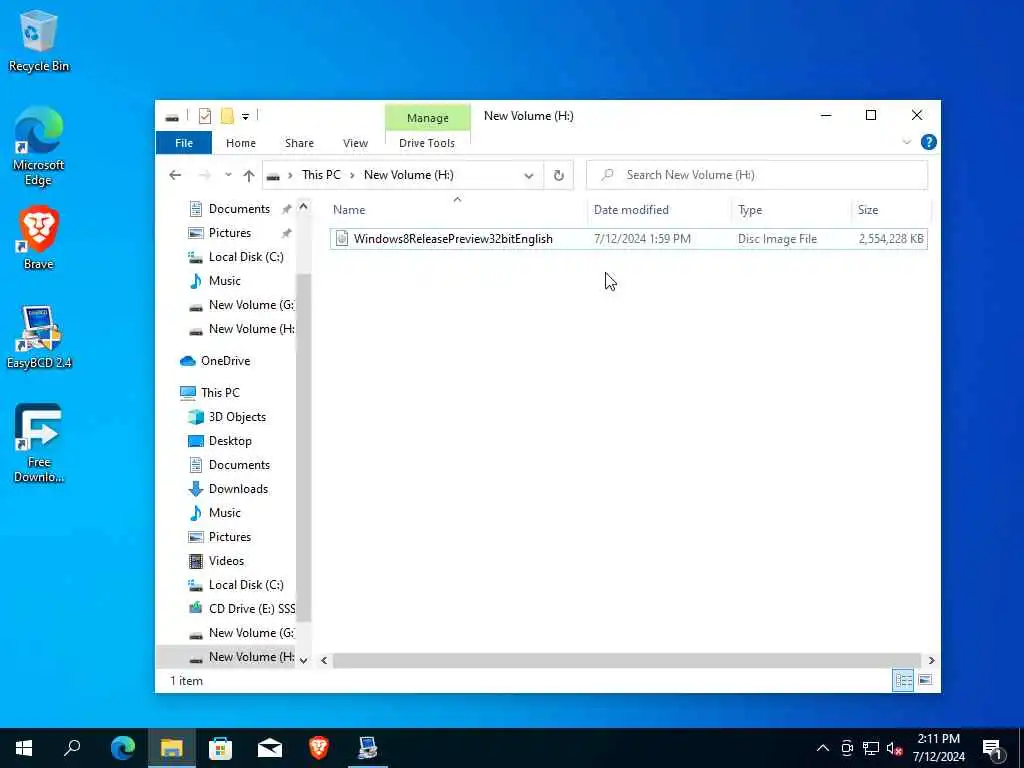Go up one folder level
The height and width of the screenshot is (768, 1024).
coord(249,175)
